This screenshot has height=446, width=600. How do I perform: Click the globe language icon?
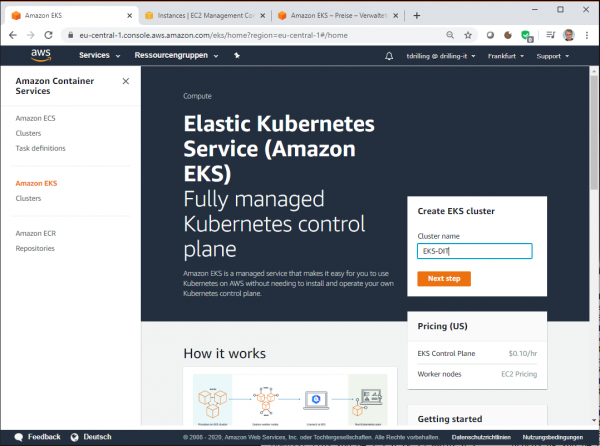click(74, 437)
